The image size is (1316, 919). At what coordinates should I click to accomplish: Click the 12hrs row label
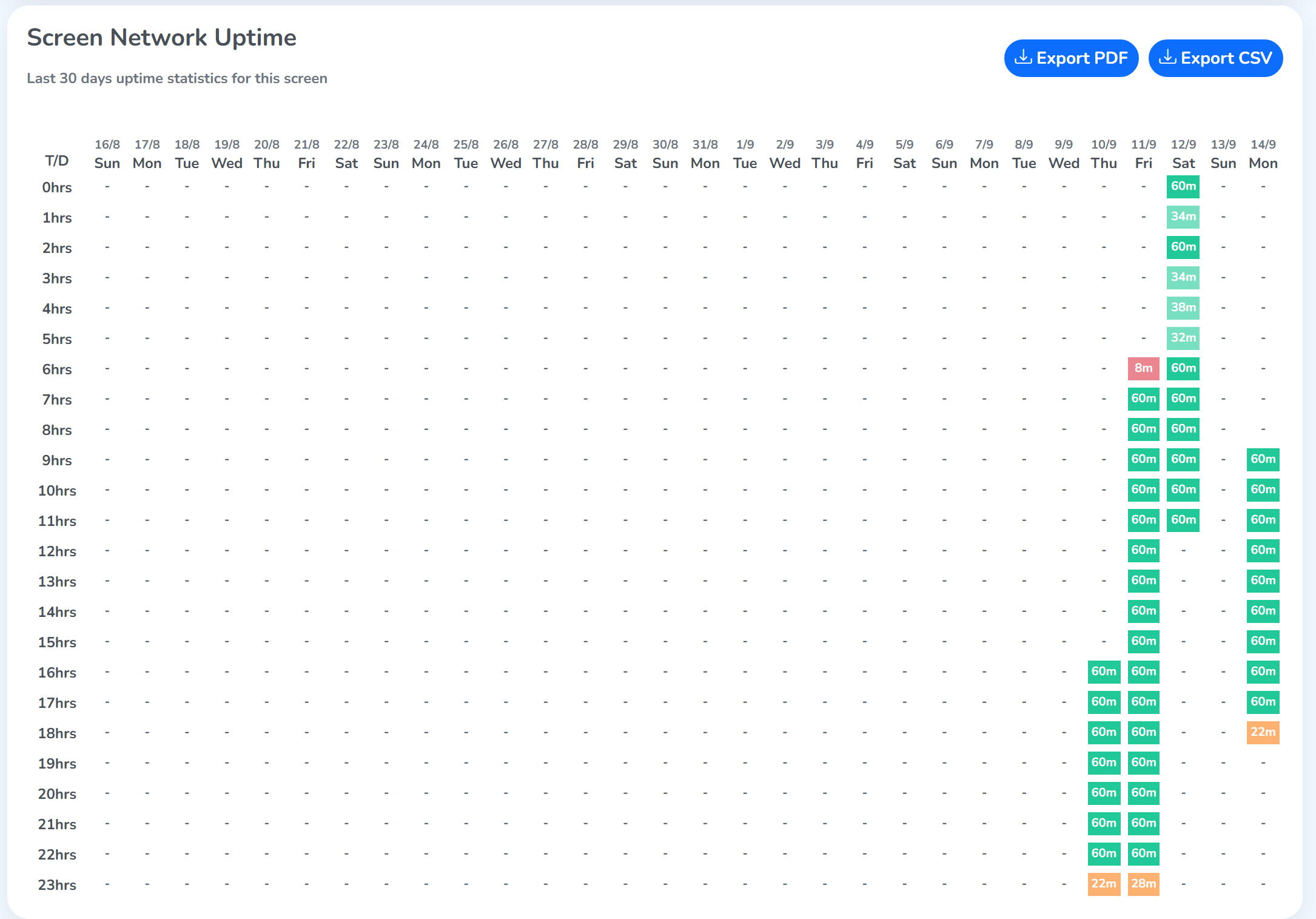57,551
